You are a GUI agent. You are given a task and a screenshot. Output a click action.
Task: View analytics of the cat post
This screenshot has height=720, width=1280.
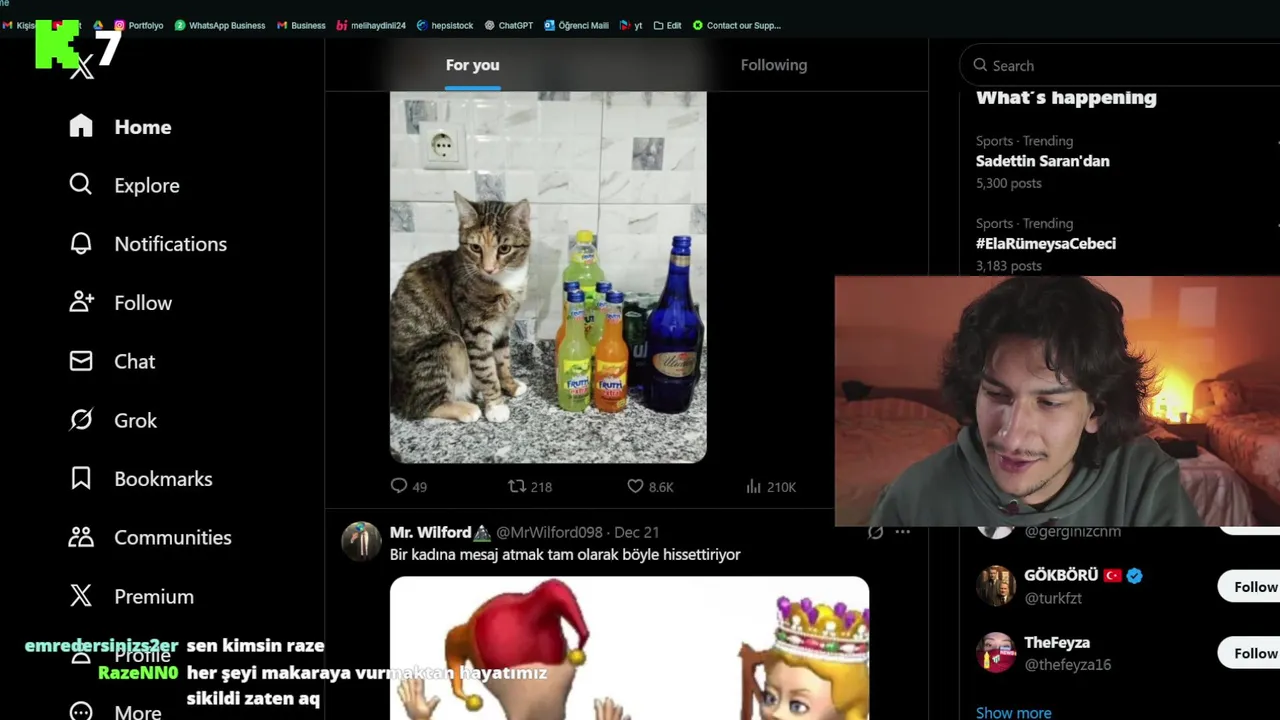click(x=770, y=487)
